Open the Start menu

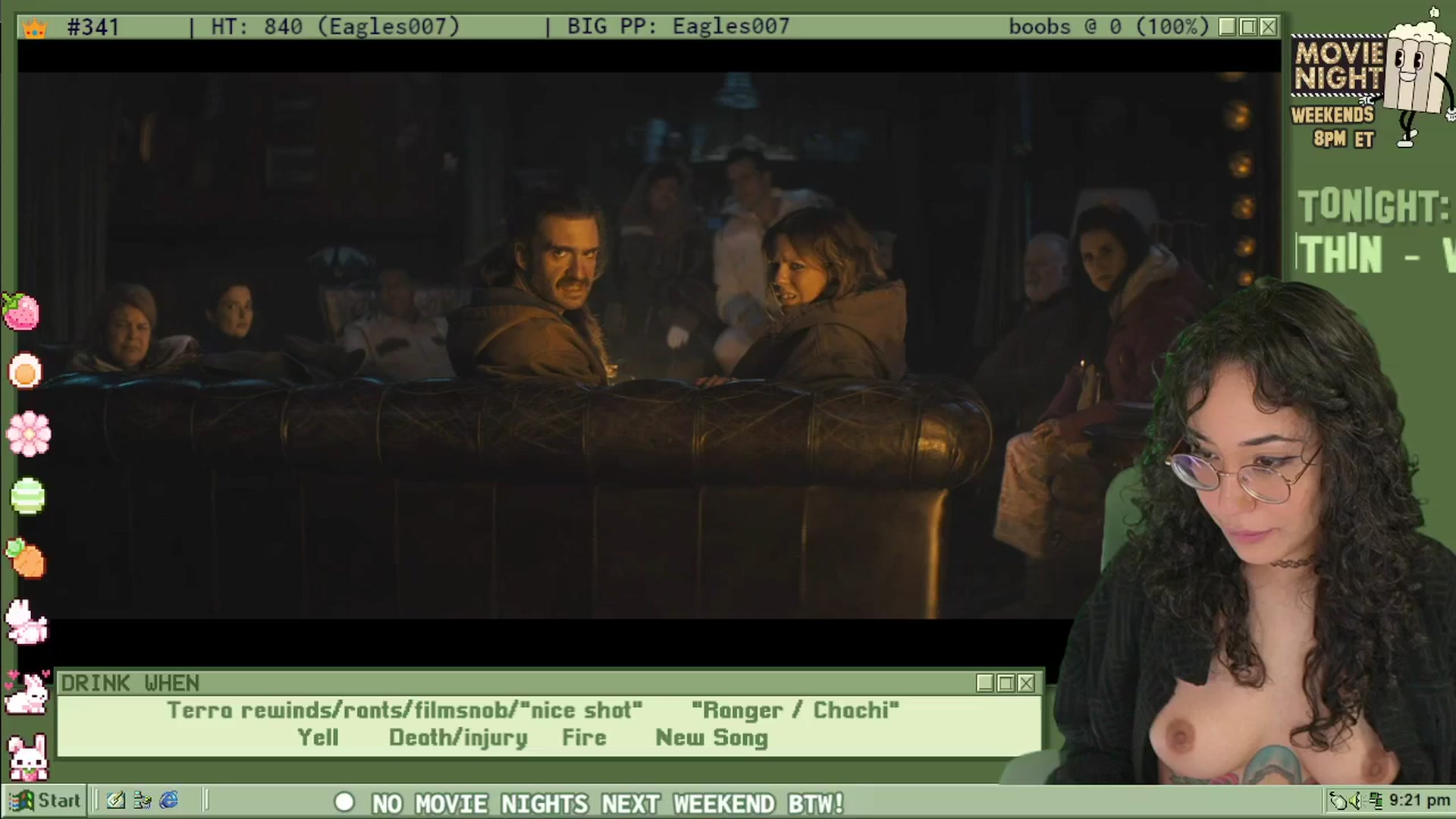44,801
